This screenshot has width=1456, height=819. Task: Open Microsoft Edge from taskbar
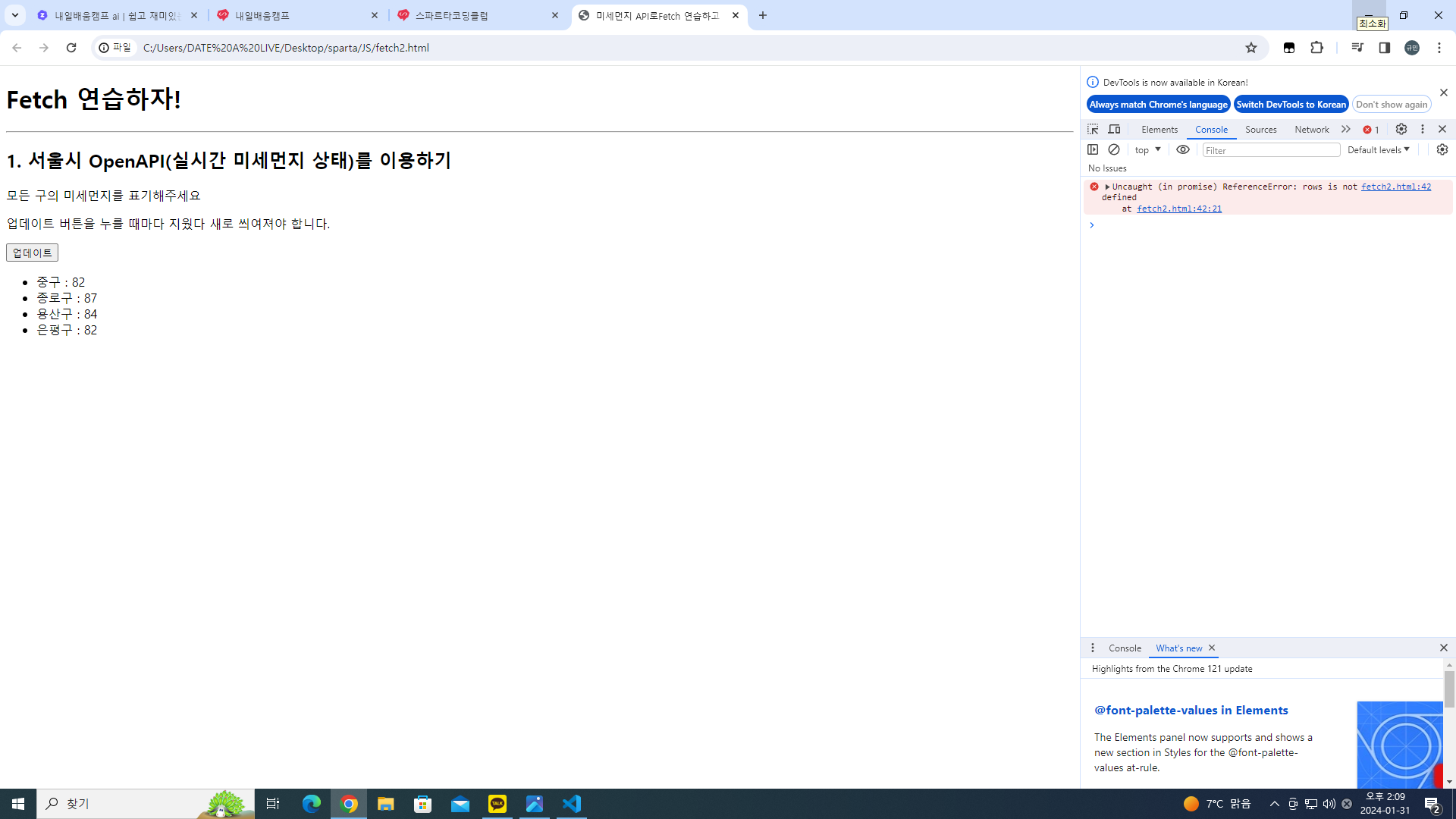312,804
